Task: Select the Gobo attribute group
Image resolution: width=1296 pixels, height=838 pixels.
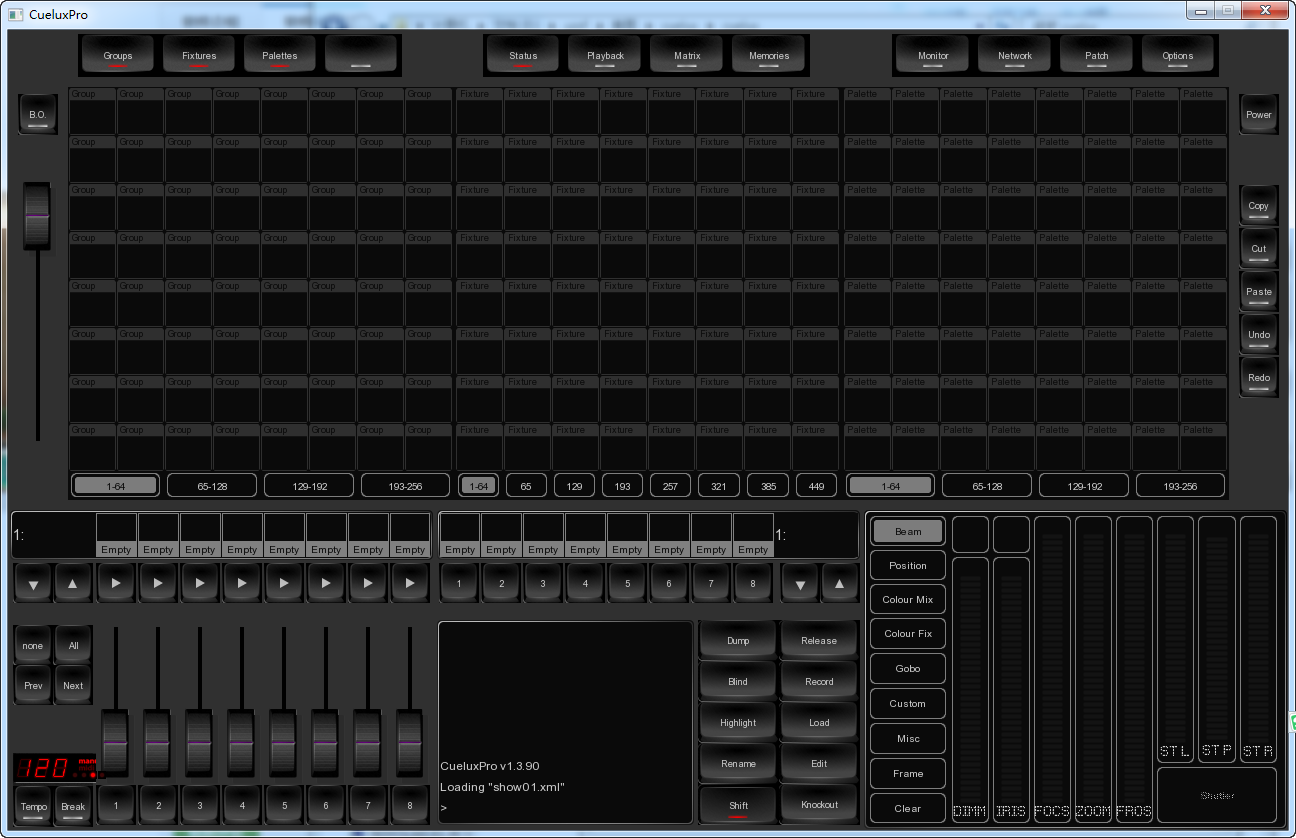Action: [908, 668]
